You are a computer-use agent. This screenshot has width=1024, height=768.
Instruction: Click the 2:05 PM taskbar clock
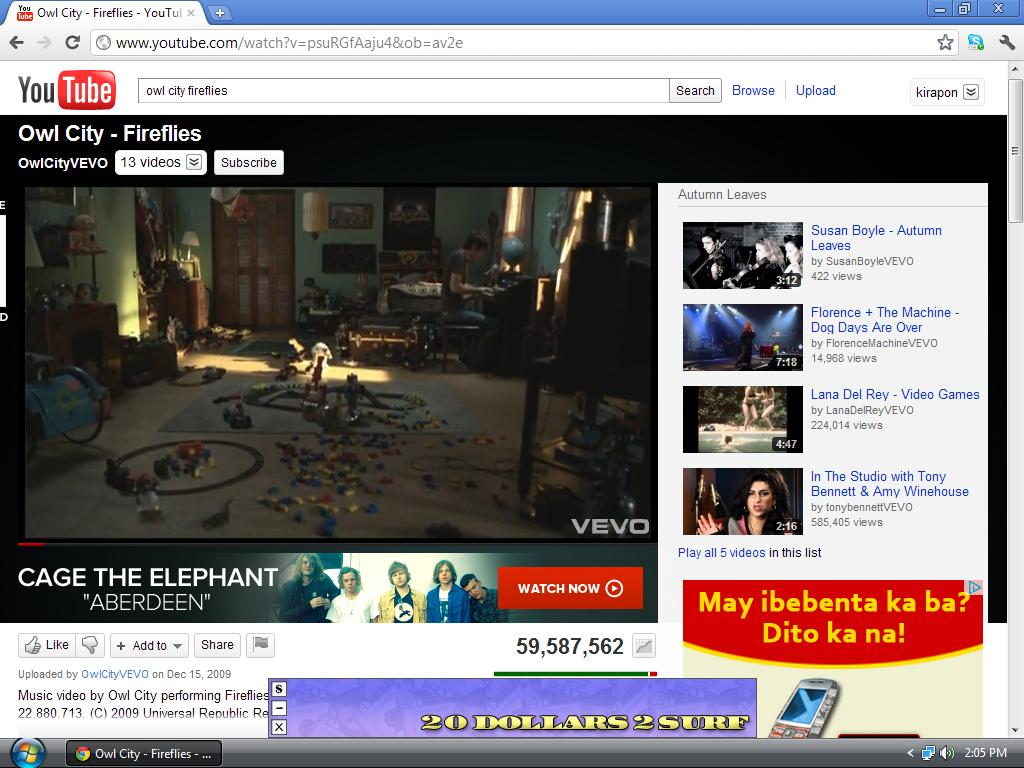point(985,753)
